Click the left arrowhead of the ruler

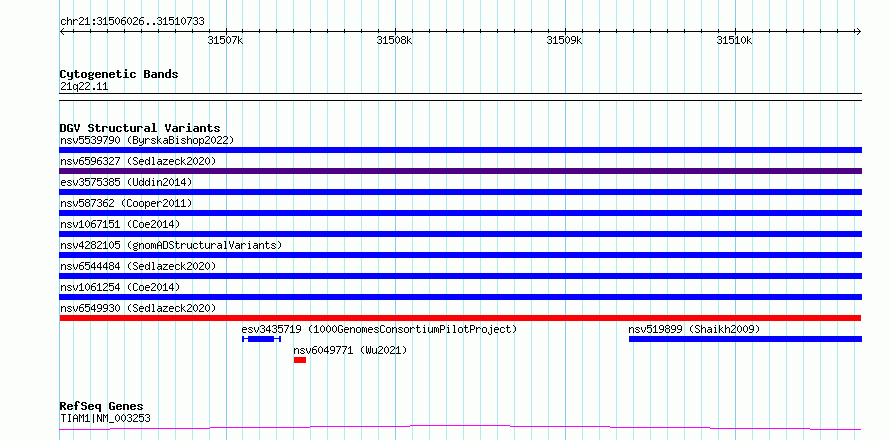click(63, 31)
